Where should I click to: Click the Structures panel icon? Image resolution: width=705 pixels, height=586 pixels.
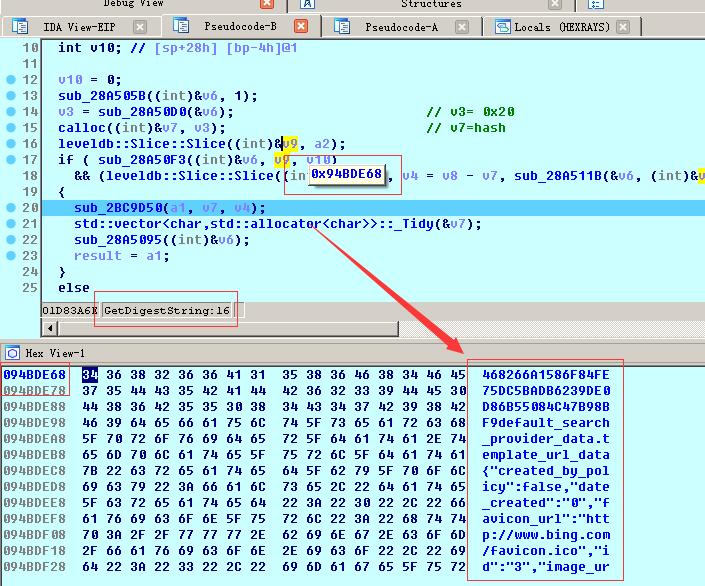tap(307, 4)
